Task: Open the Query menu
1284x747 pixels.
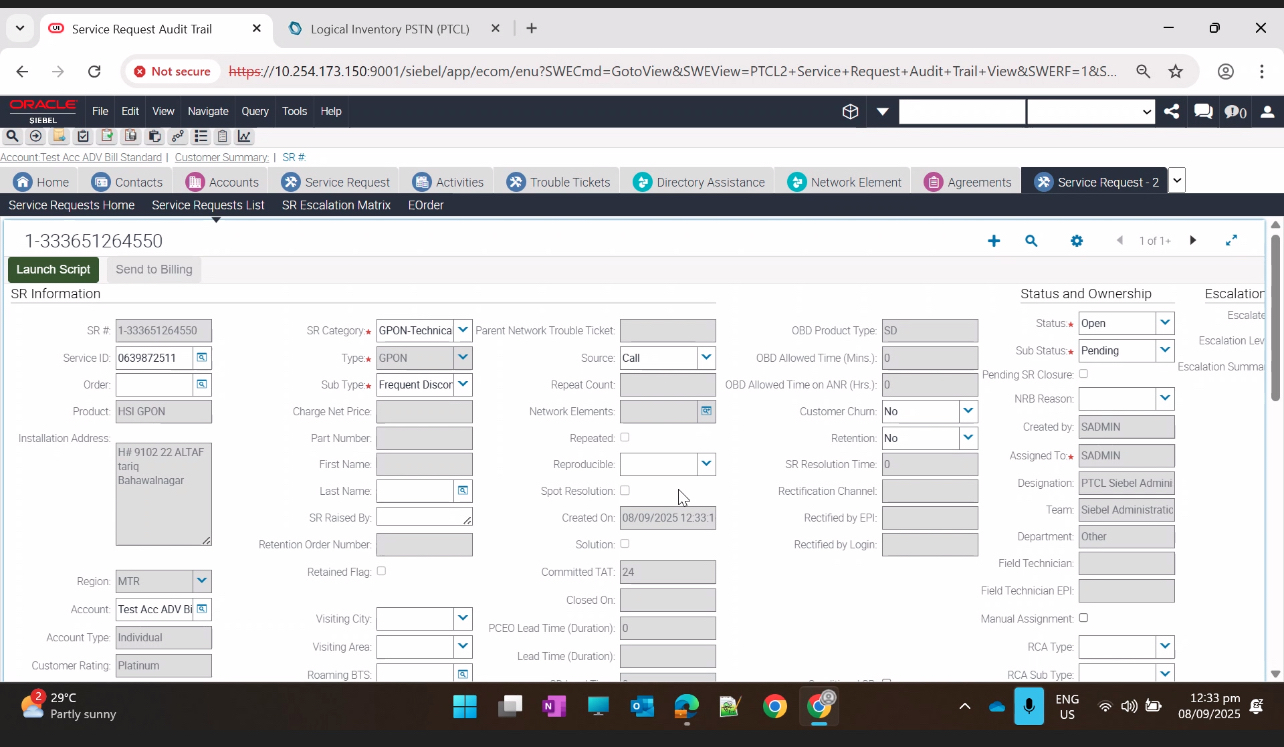Action: tap(254, 111)
